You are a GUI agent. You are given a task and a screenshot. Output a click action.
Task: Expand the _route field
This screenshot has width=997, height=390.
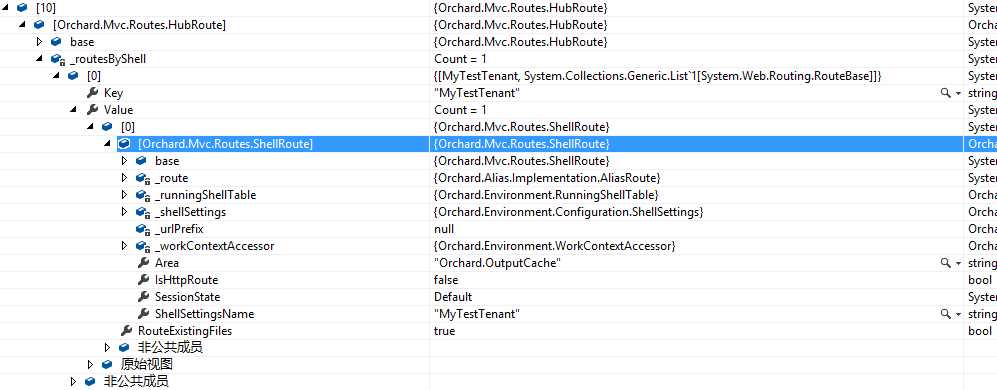click(125, 178)
